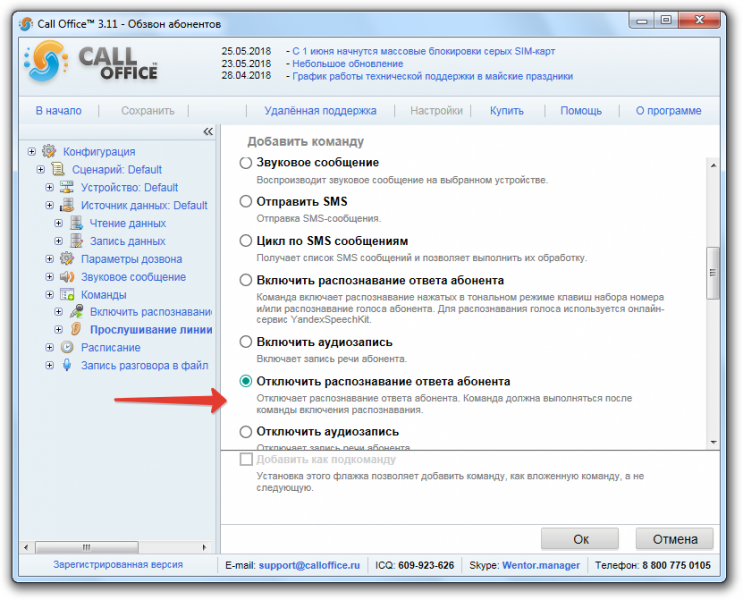Expand the Команды tree node

tap(49, 294)
